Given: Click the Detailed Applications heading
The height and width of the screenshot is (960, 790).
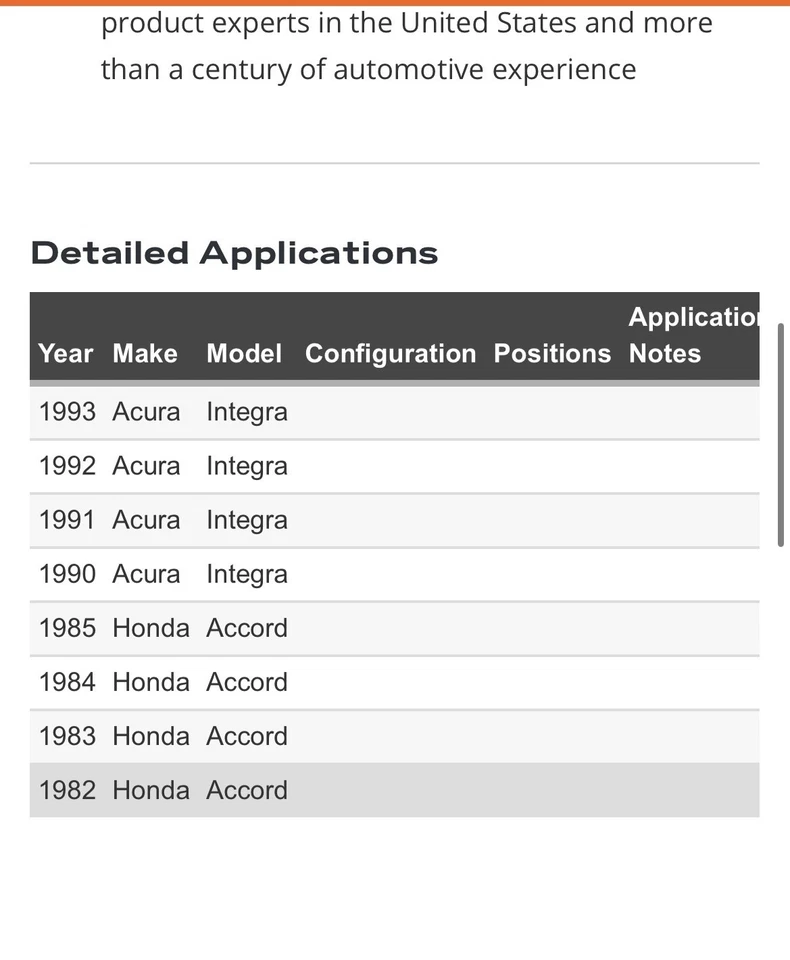Looking at the screenshot, I should point(234,253).
